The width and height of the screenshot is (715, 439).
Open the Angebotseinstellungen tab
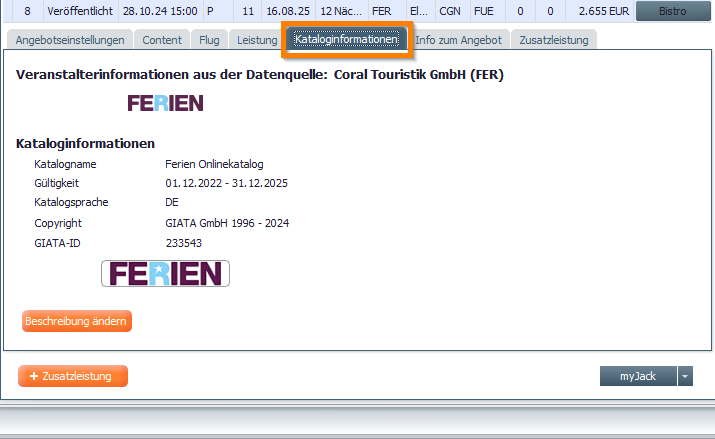(x=70, y=40)
